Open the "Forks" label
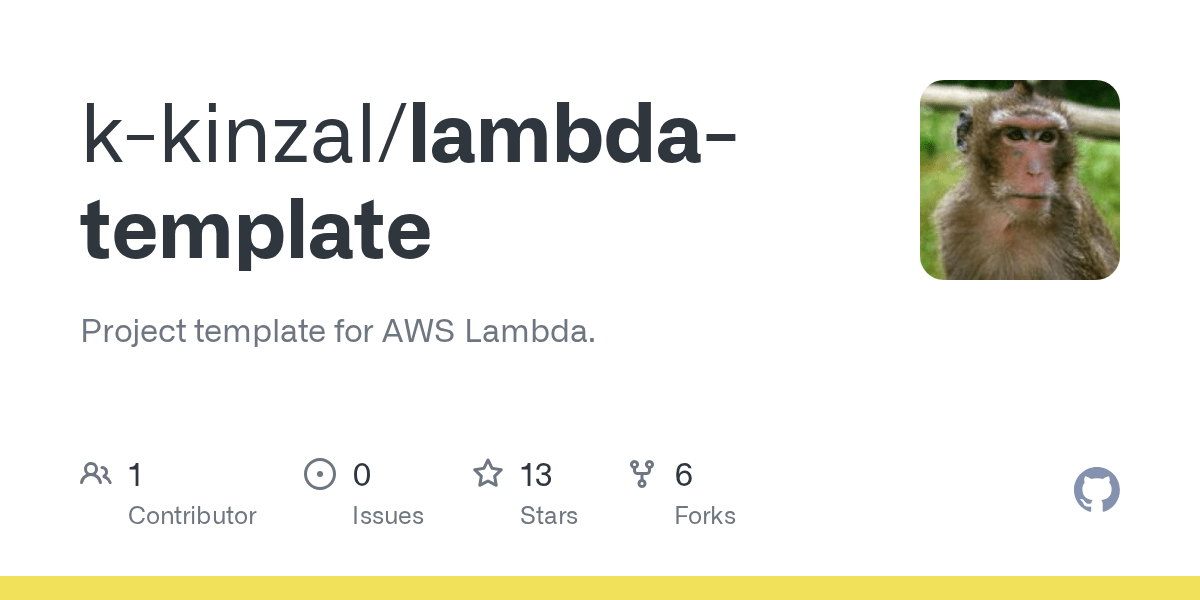 point(705,516)
